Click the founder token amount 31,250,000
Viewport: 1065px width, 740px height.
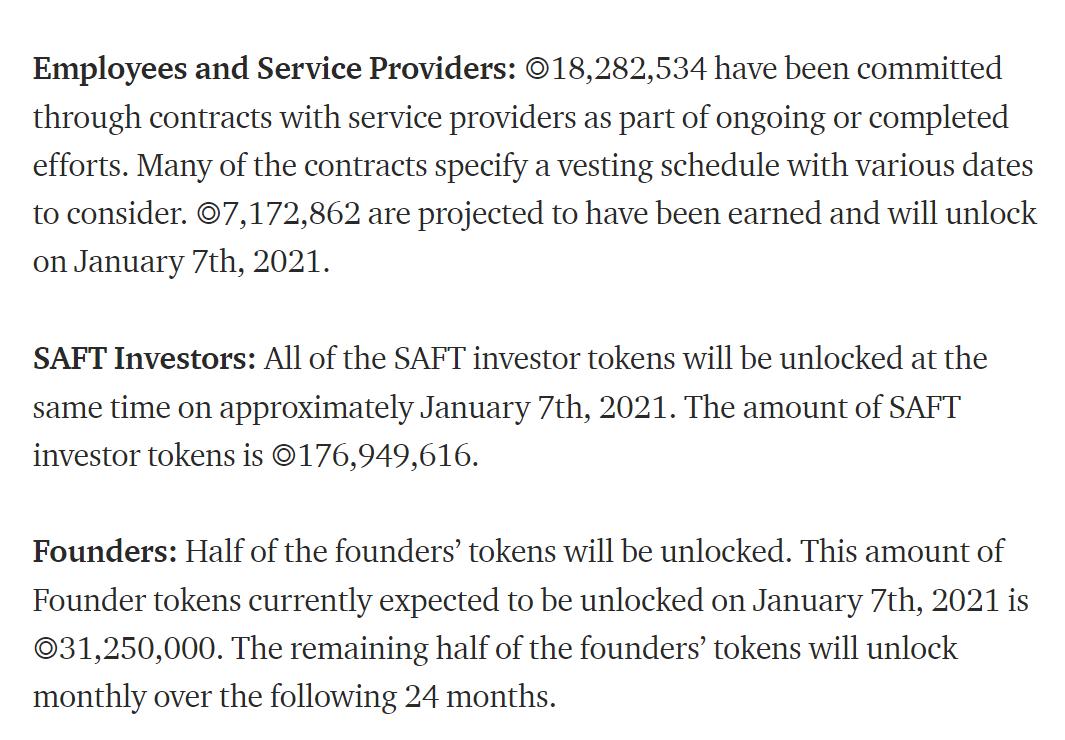click(x=137, y=649)
